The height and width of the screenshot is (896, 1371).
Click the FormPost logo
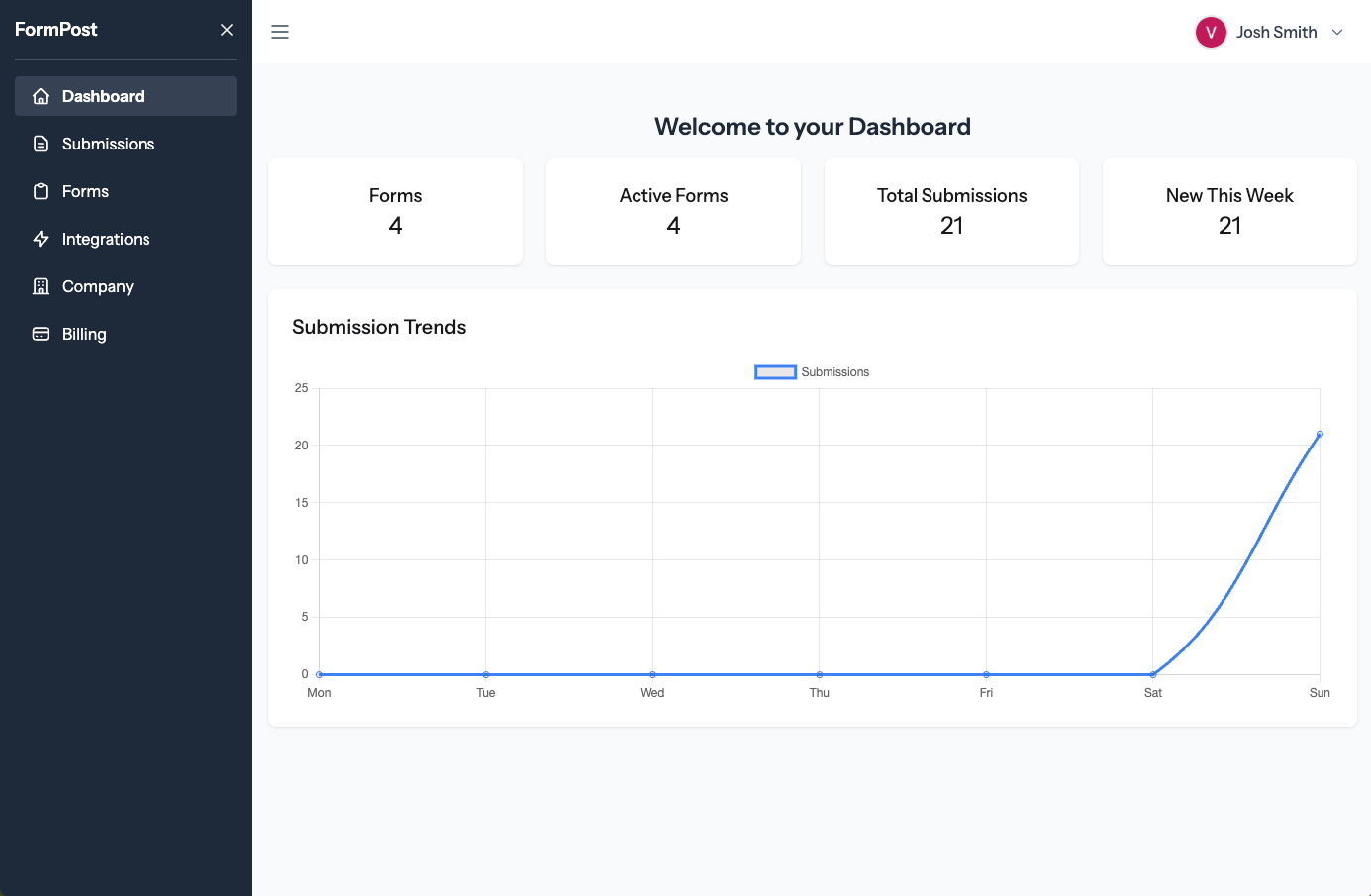click(x=55, y=30)
